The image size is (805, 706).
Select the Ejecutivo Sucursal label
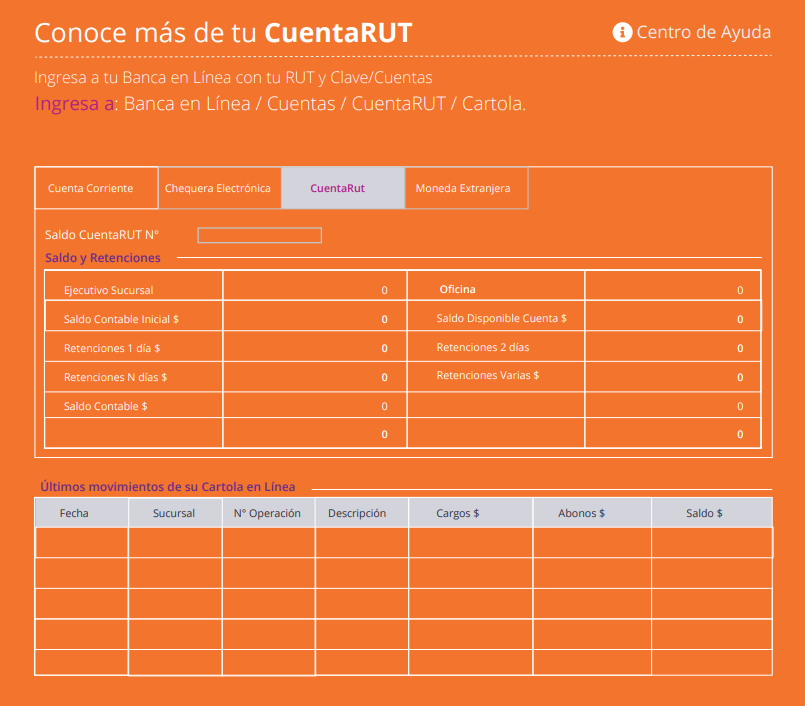[x=108, y=290]
